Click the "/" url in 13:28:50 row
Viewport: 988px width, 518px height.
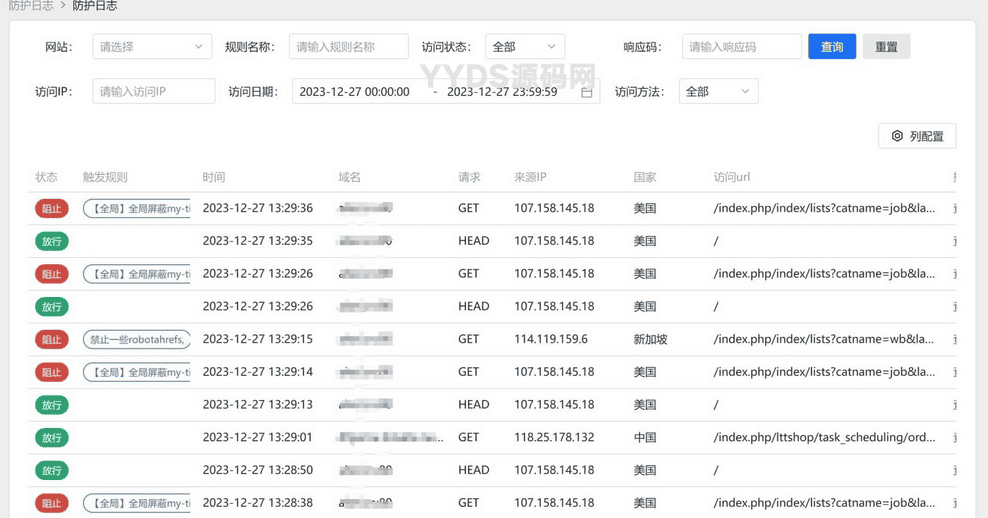tap(716, 470)
